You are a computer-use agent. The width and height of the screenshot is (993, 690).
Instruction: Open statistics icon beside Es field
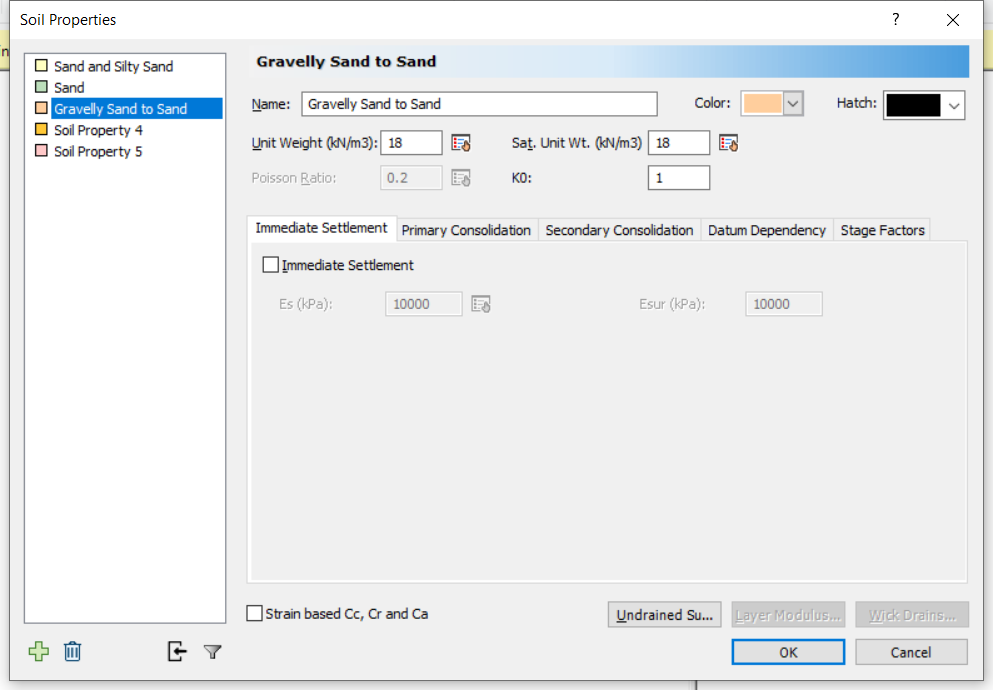pyautogui.click(x=480, y=303)
